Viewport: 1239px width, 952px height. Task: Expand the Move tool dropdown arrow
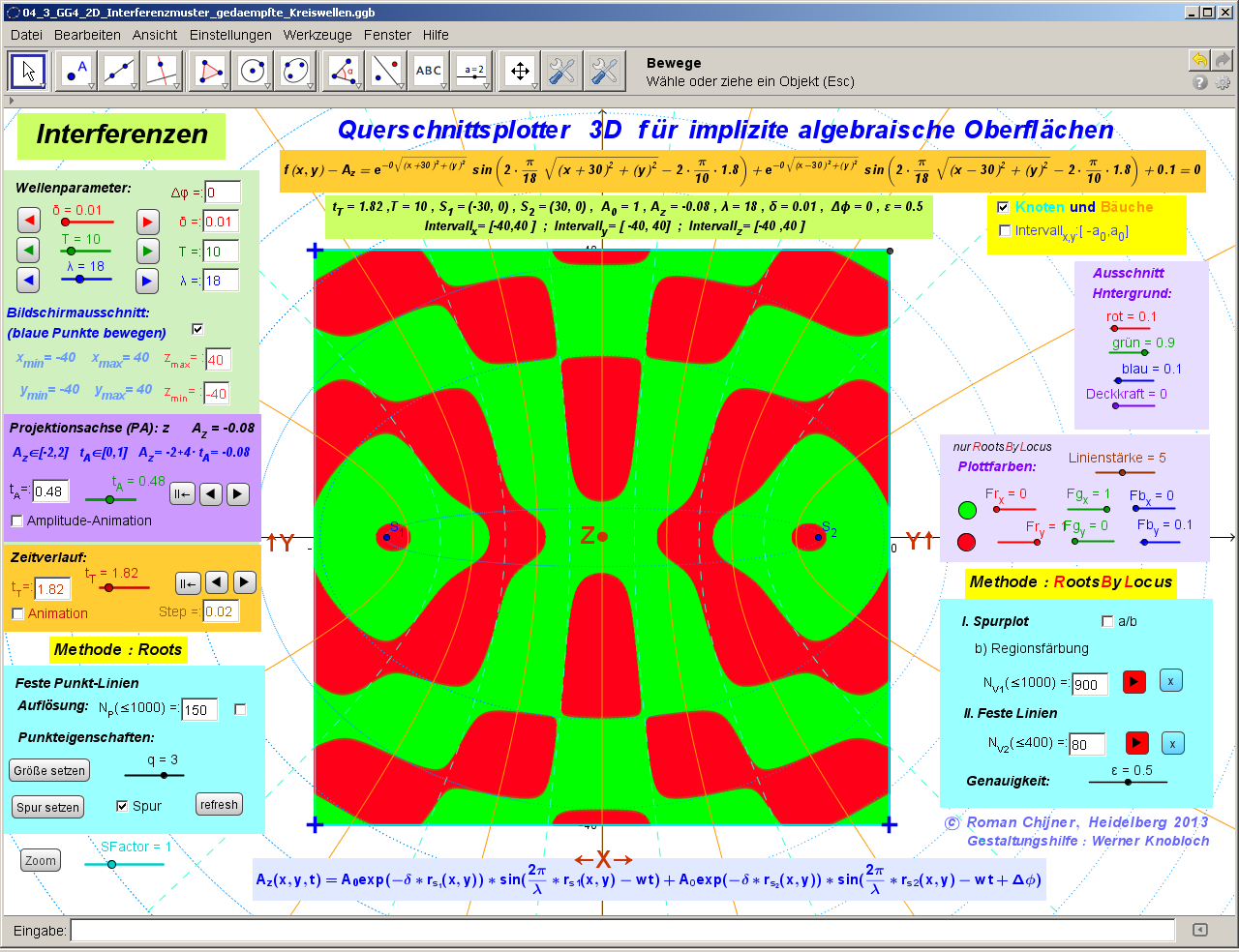pos(44,85)
